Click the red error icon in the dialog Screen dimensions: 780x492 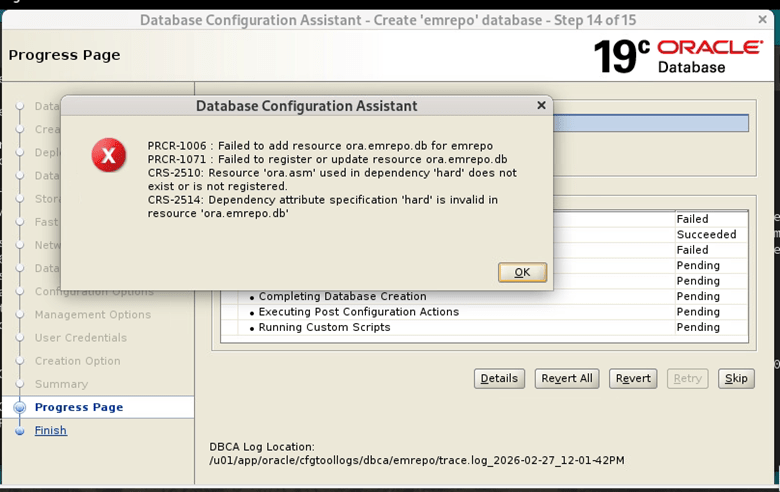click(108, 155)
